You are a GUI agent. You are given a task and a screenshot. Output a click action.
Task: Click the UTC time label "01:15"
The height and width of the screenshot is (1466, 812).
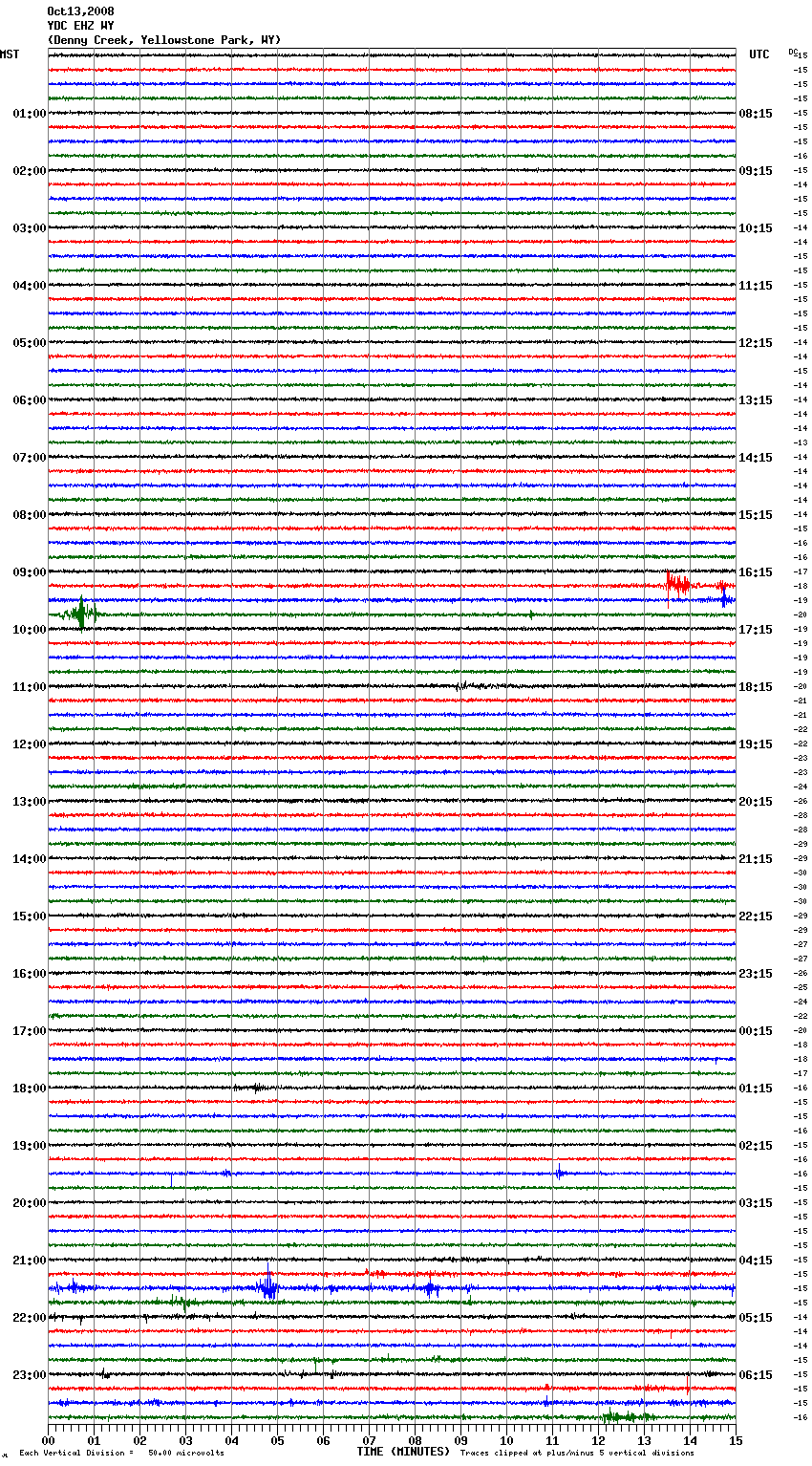tap(756, 1089)
